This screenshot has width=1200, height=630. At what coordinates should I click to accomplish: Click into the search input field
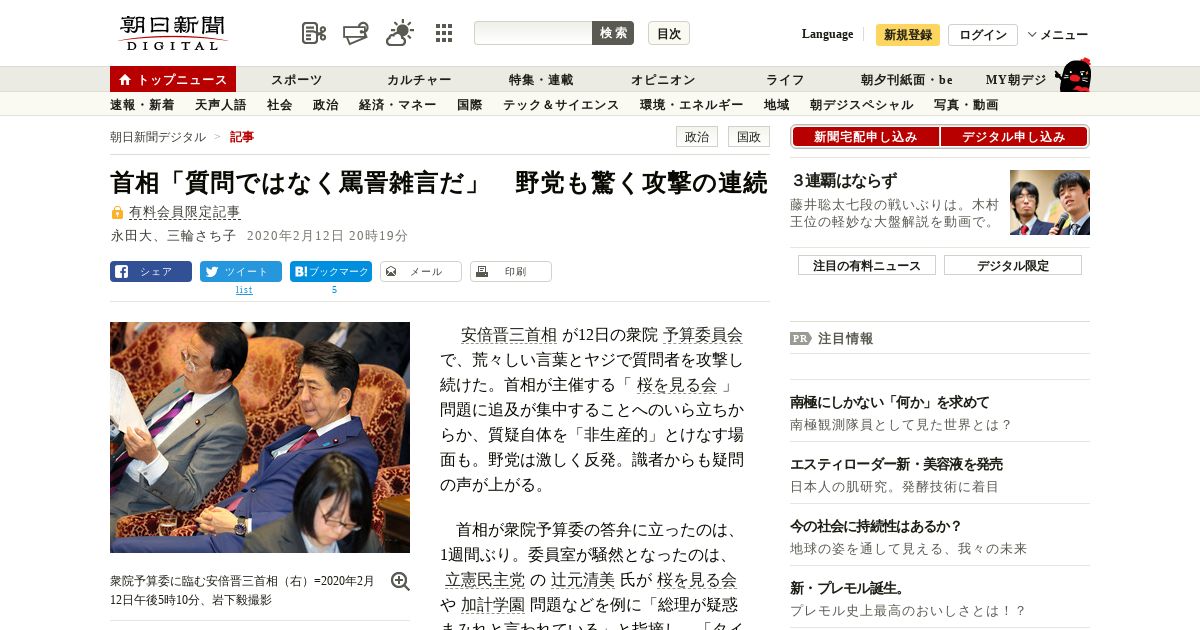click(x=533, y=33)
